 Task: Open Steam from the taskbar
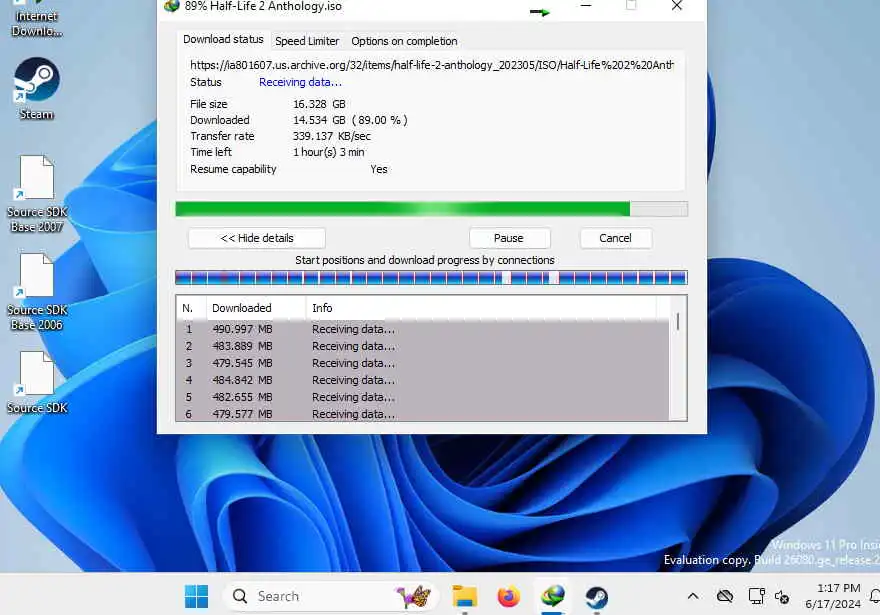tap(597, 596)
